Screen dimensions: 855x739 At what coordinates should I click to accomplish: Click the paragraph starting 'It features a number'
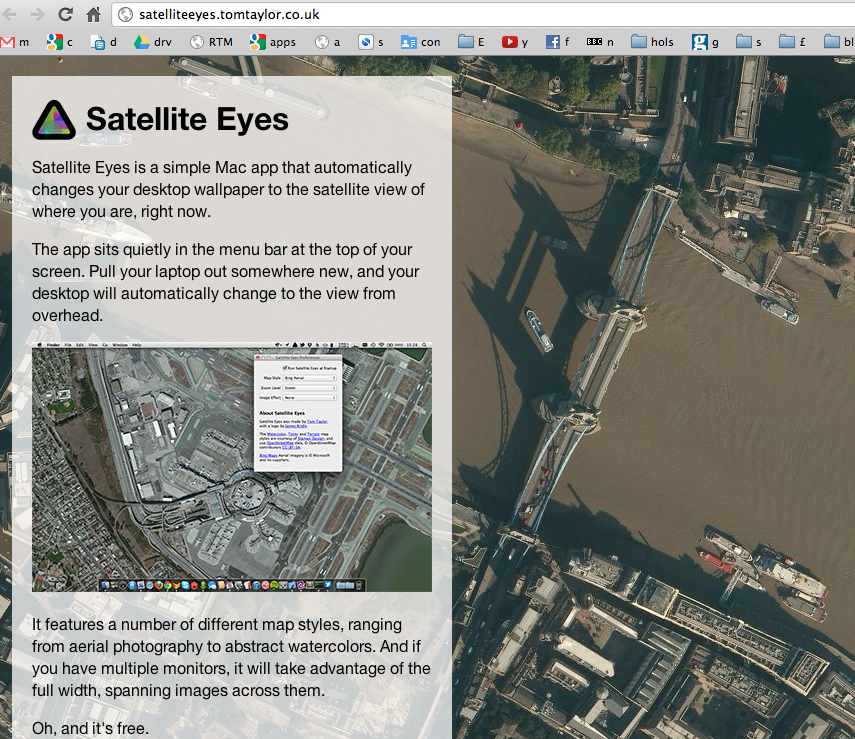tap(231, 657)
